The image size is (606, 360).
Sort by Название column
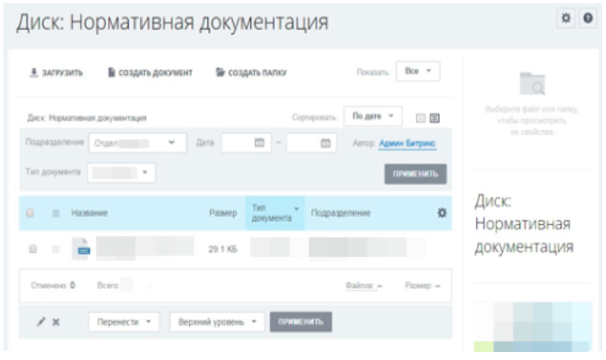pos(89,213)
